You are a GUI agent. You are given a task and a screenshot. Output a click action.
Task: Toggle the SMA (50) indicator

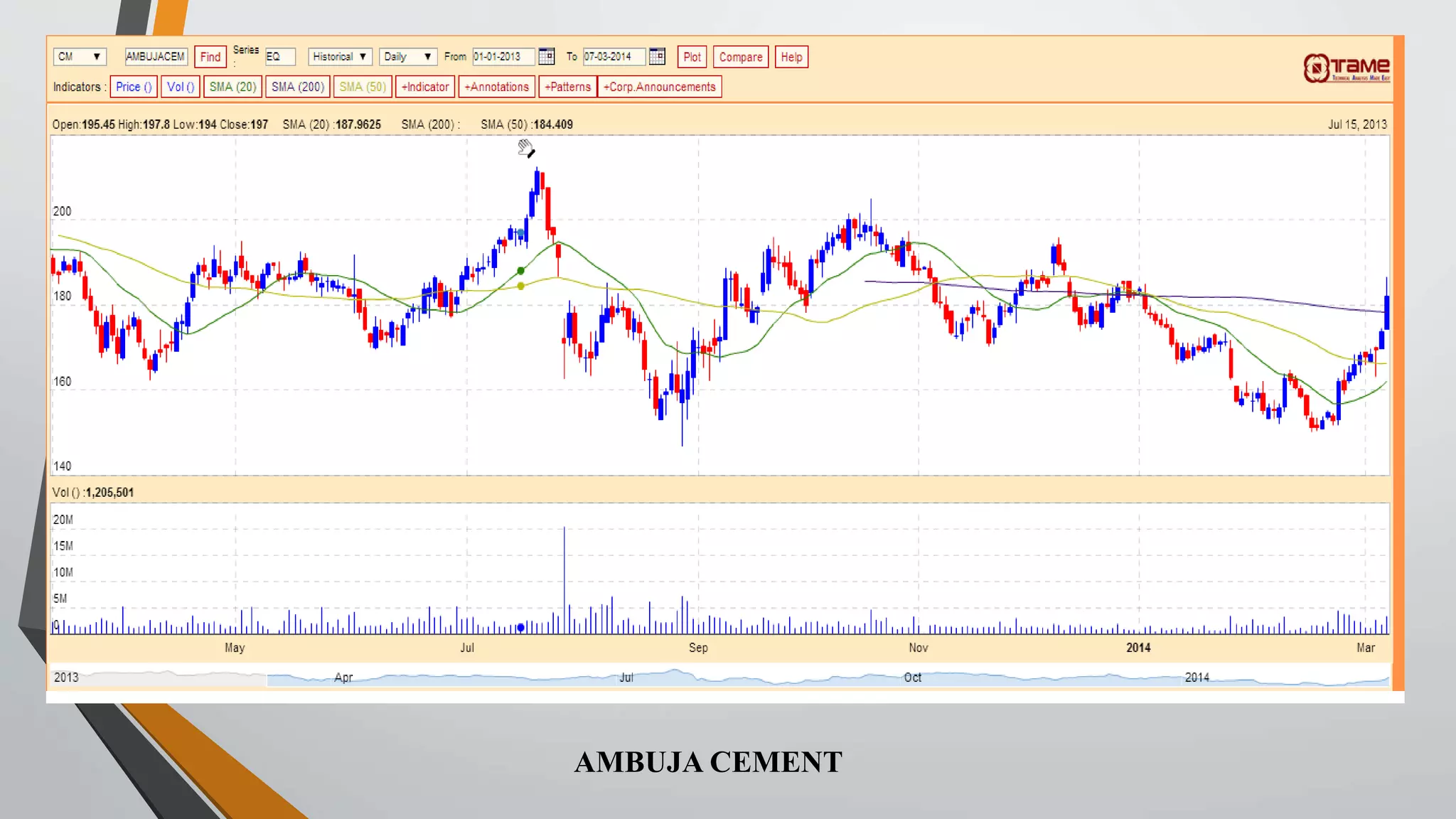tap(363, 87)
